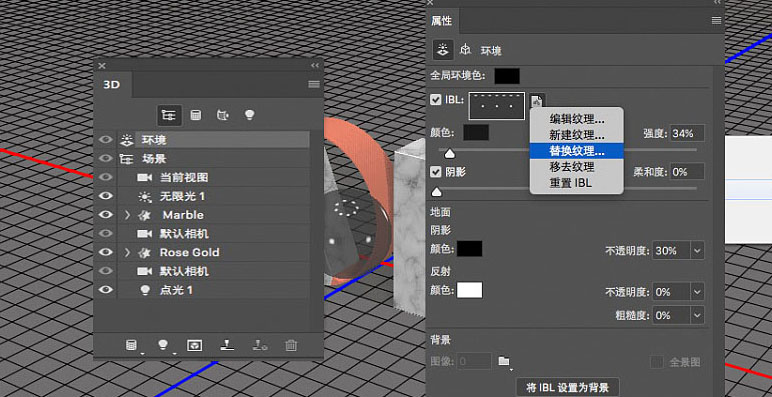Open IBL 颜色 dark swatch
772x397 pixels.
(476, 132)
